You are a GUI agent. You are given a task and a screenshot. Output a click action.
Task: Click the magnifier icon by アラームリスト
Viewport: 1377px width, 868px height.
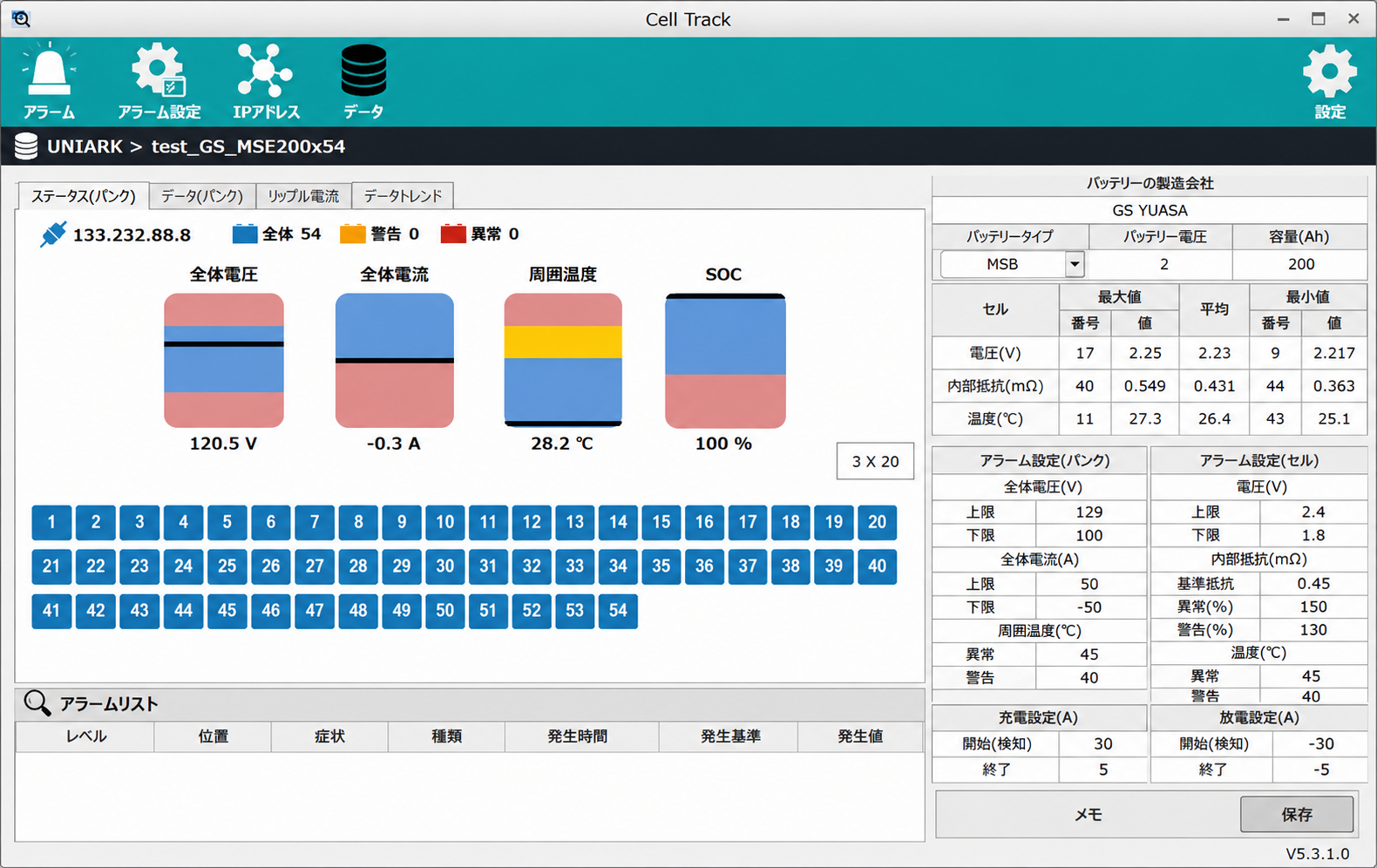coord(37,702)
